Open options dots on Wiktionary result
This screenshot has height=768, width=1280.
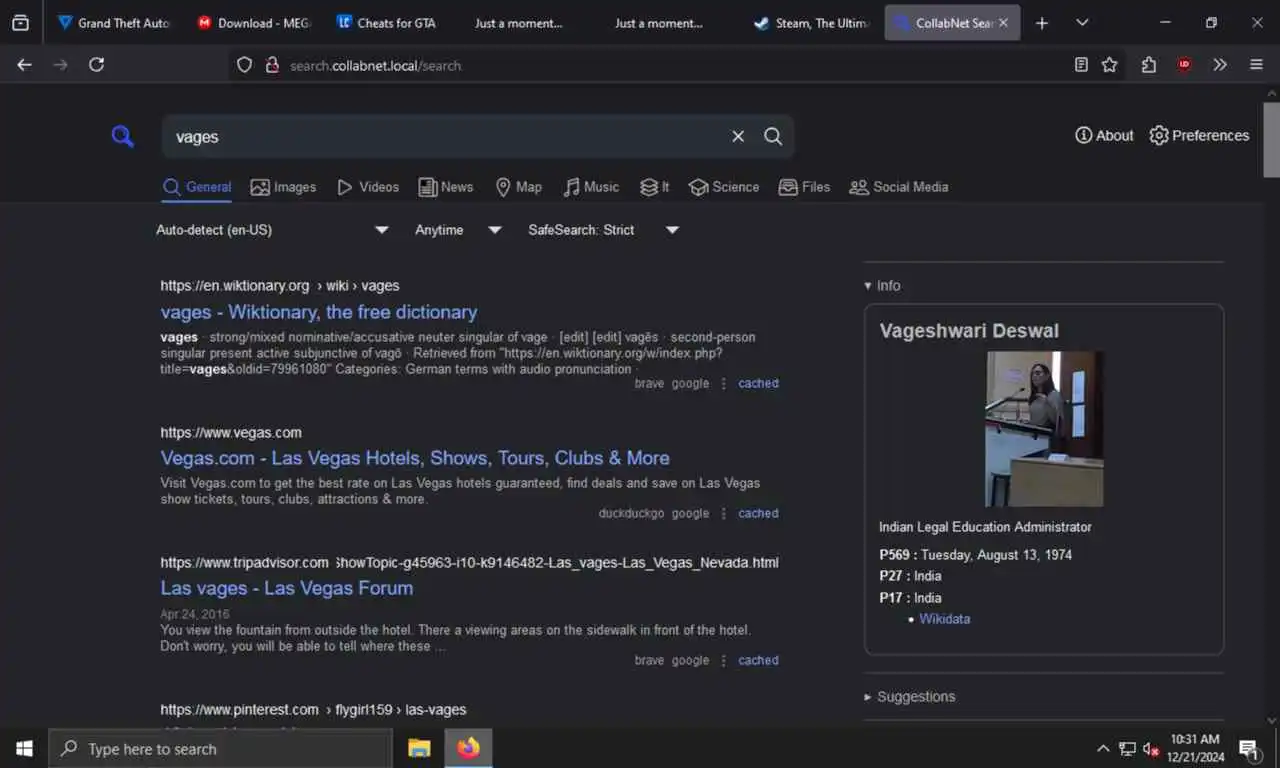[724, 383]
